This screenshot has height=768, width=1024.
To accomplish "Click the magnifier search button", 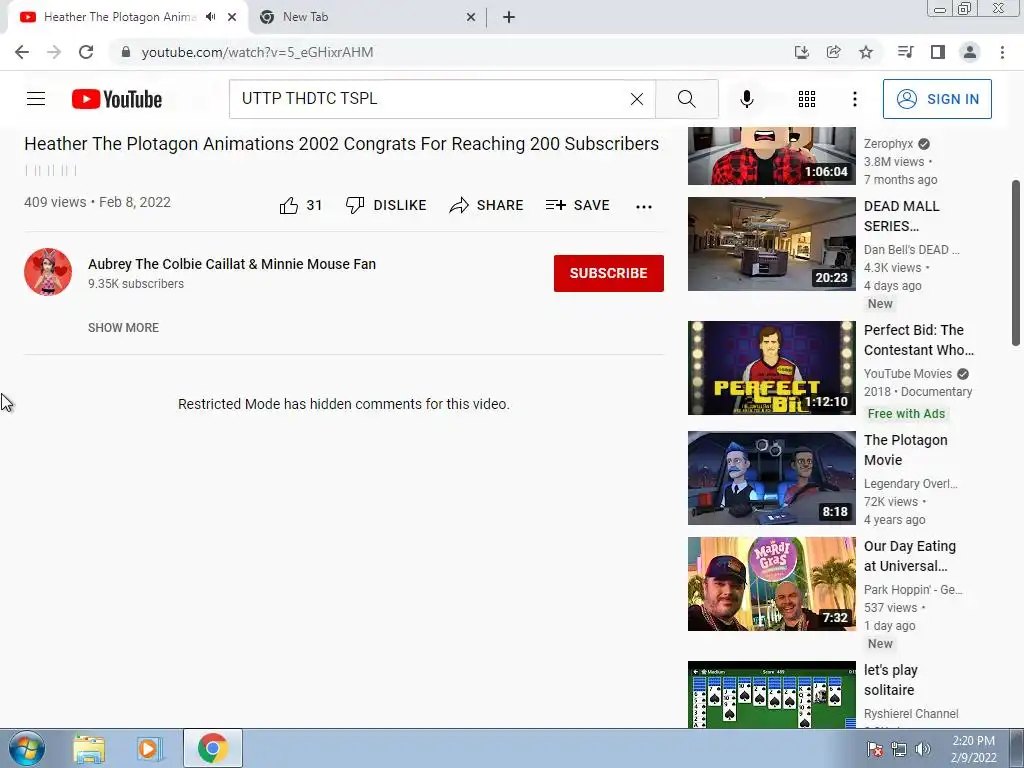I will (686, 99).
